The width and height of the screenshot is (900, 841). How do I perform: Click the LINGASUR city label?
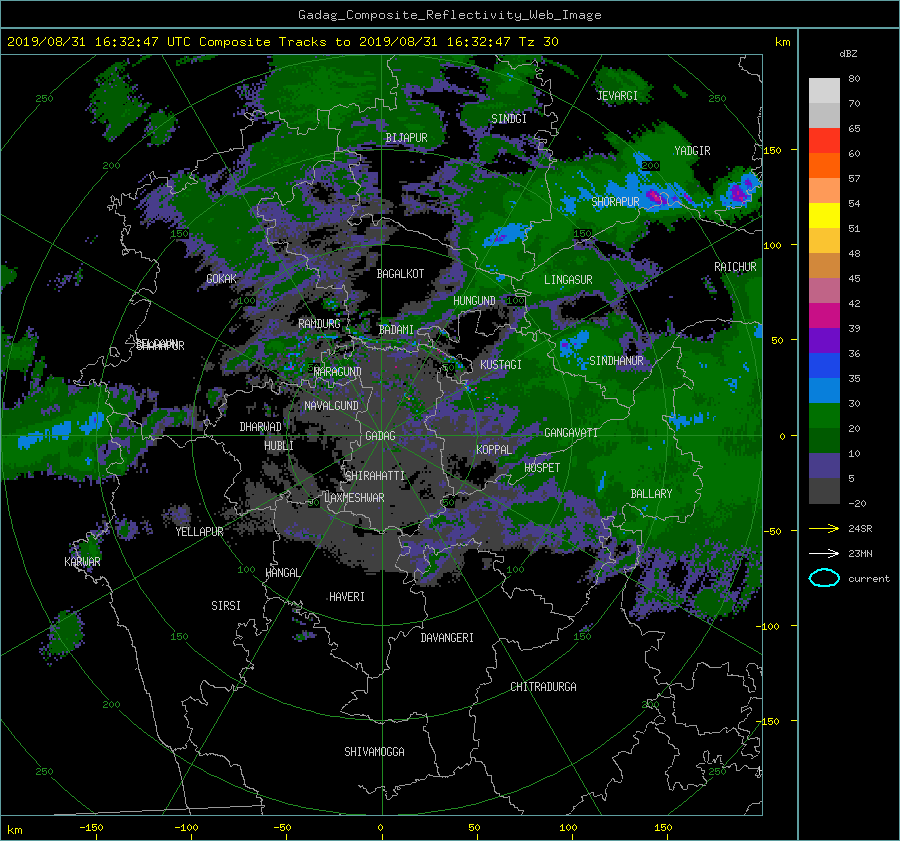click(568, 280)
